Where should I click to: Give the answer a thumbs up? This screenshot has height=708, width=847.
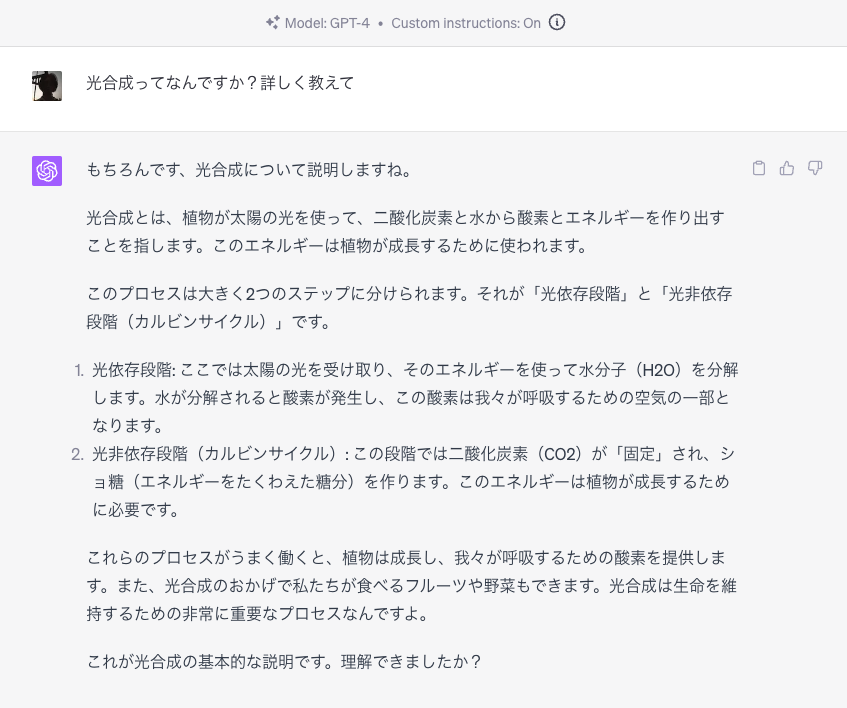tap(786, 168)
